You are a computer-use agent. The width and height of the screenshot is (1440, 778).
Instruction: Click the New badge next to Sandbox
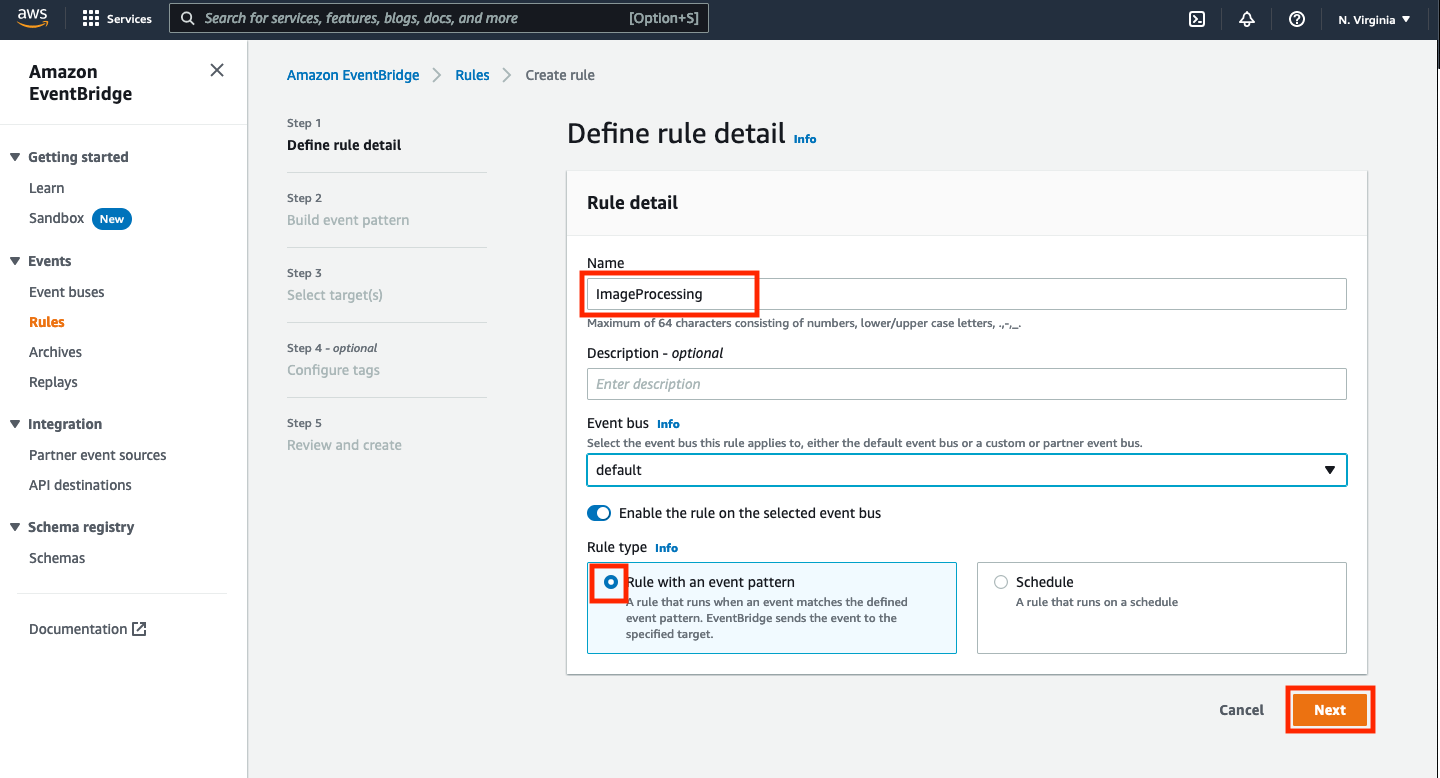pos(112,219)
